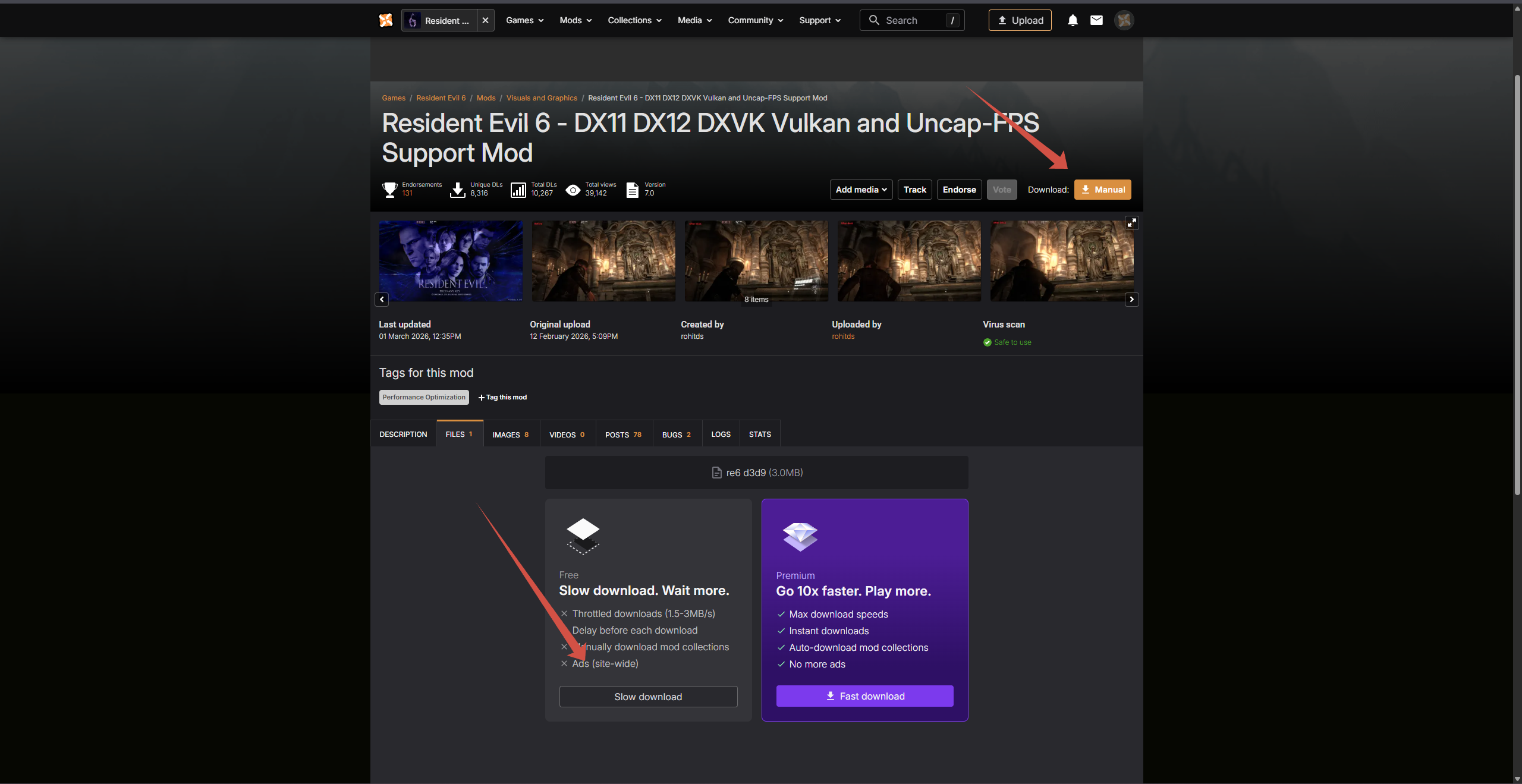Expand the Community menu

pos(756,20)
